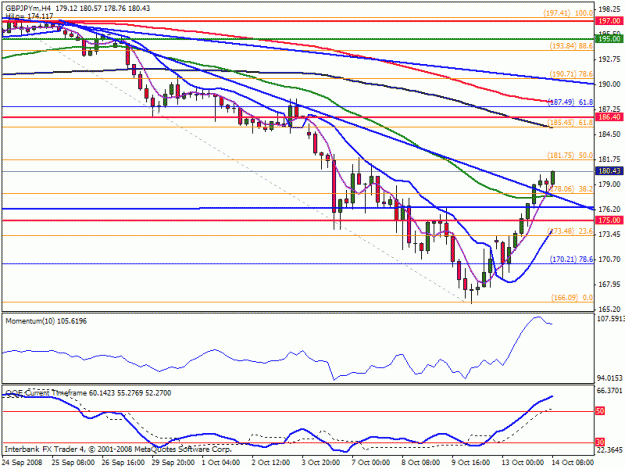
Task: Click the red 50 level label in QQE
Action: coord(600,411)
